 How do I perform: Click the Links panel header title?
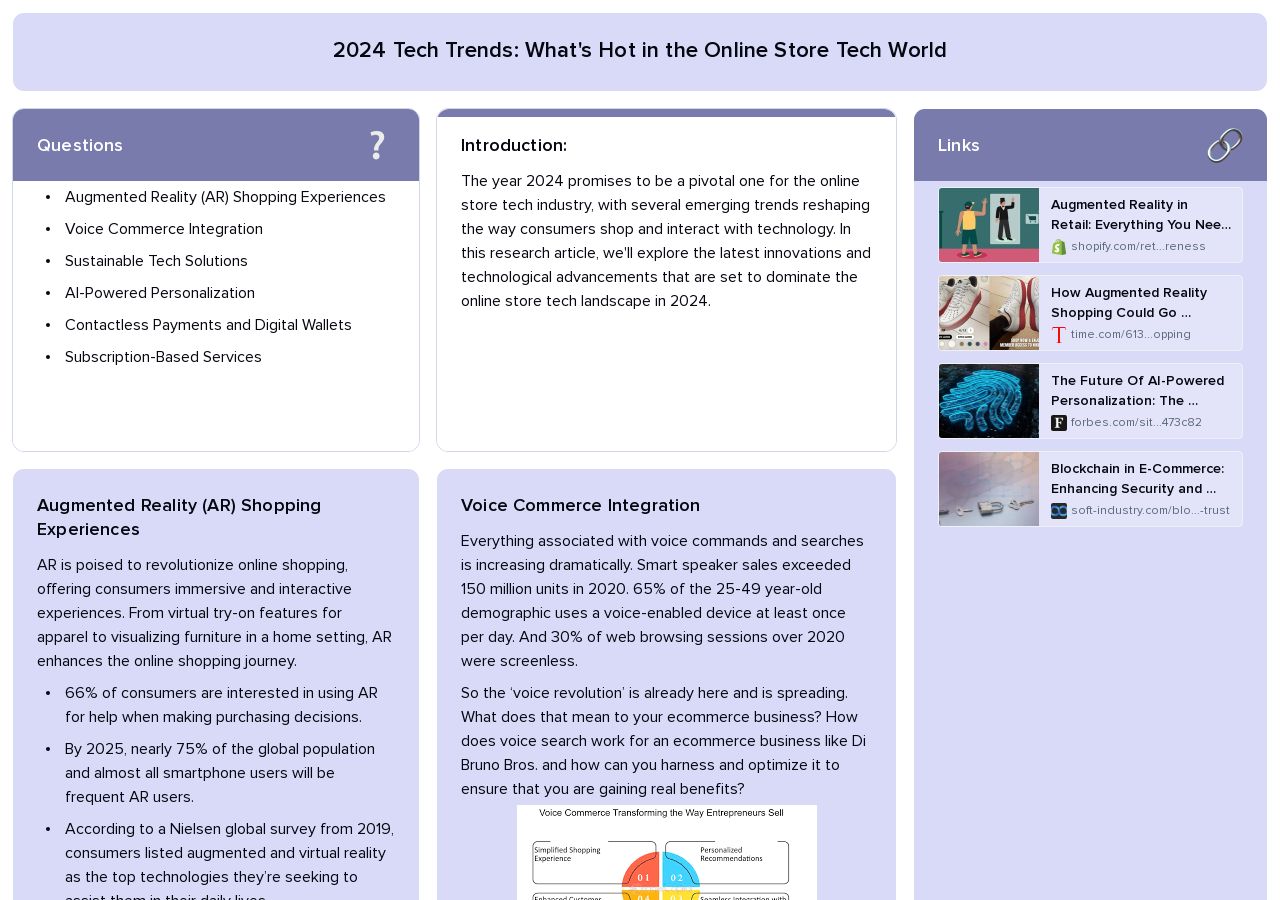[x=959, y=145]
